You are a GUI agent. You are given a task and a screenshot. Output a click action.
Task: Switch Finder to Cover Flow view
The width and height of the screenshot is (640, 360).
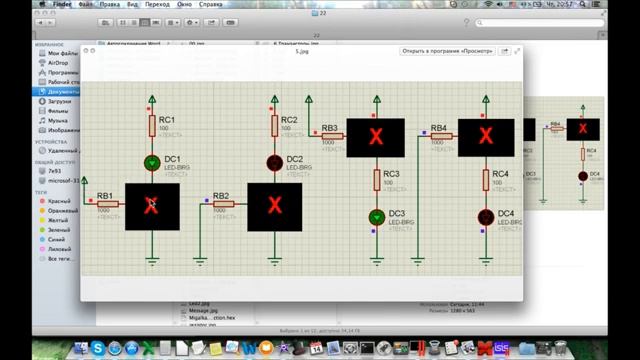click(156, 23)
